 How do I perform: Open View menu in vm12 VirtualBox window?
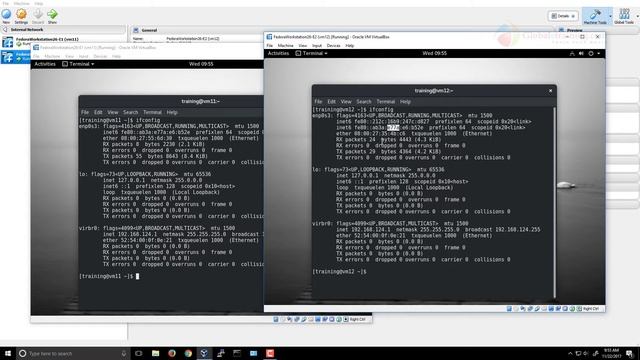(x=302, y=46)
